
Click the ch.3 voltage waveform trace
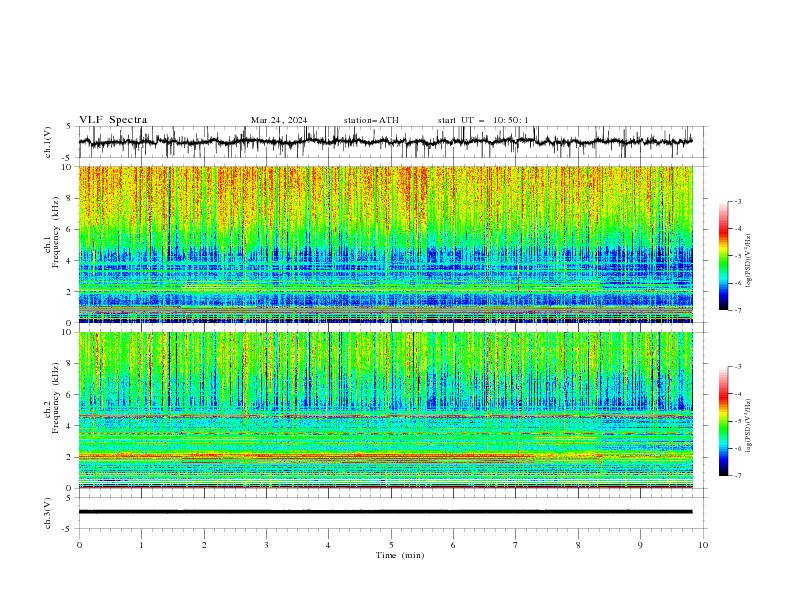(385, 512)
